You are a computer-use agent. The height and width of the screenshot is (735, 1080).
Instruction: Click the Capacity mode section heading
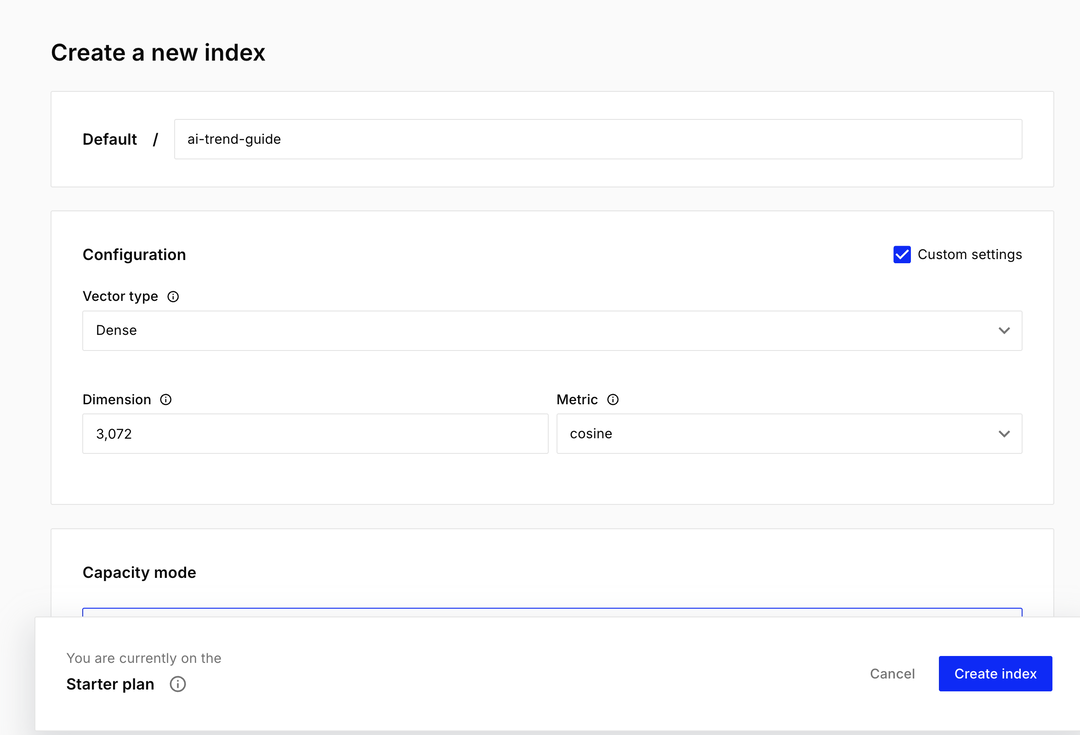click(x=139, y=573)
